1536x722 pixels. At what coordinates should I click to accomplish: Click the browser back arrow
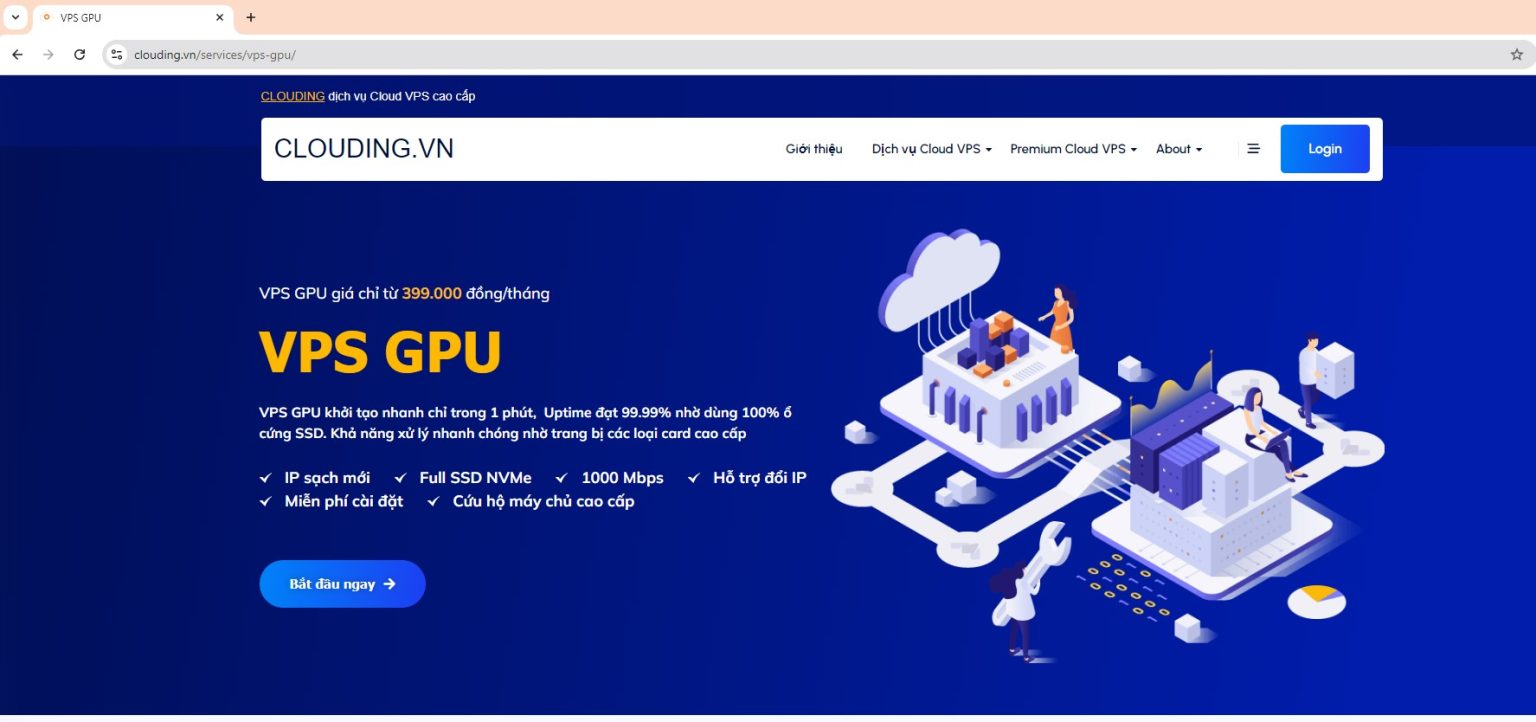[16, 54]
